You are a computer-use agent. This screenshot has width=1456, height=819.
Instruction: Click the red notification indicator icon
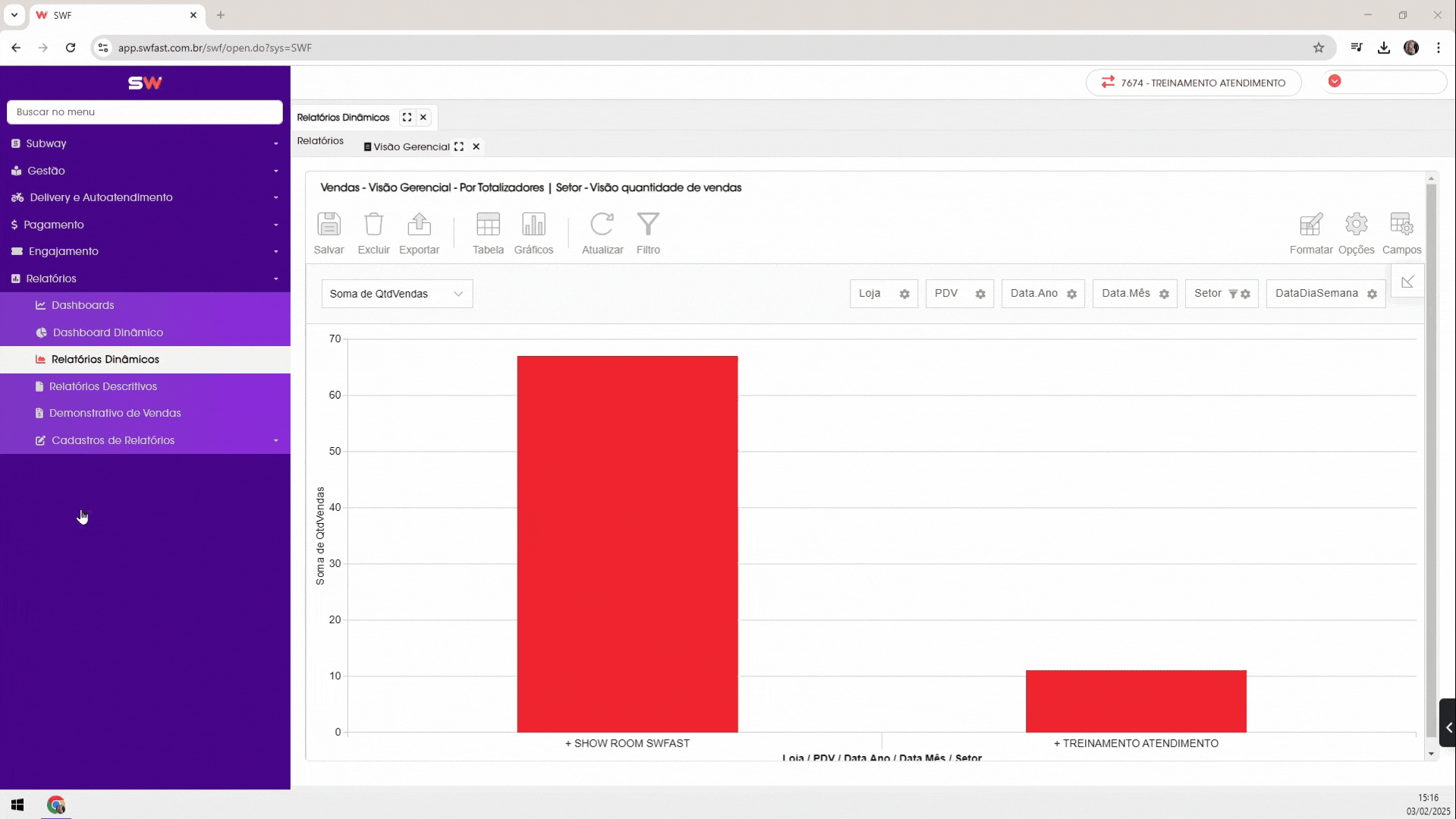(1335, 81)
